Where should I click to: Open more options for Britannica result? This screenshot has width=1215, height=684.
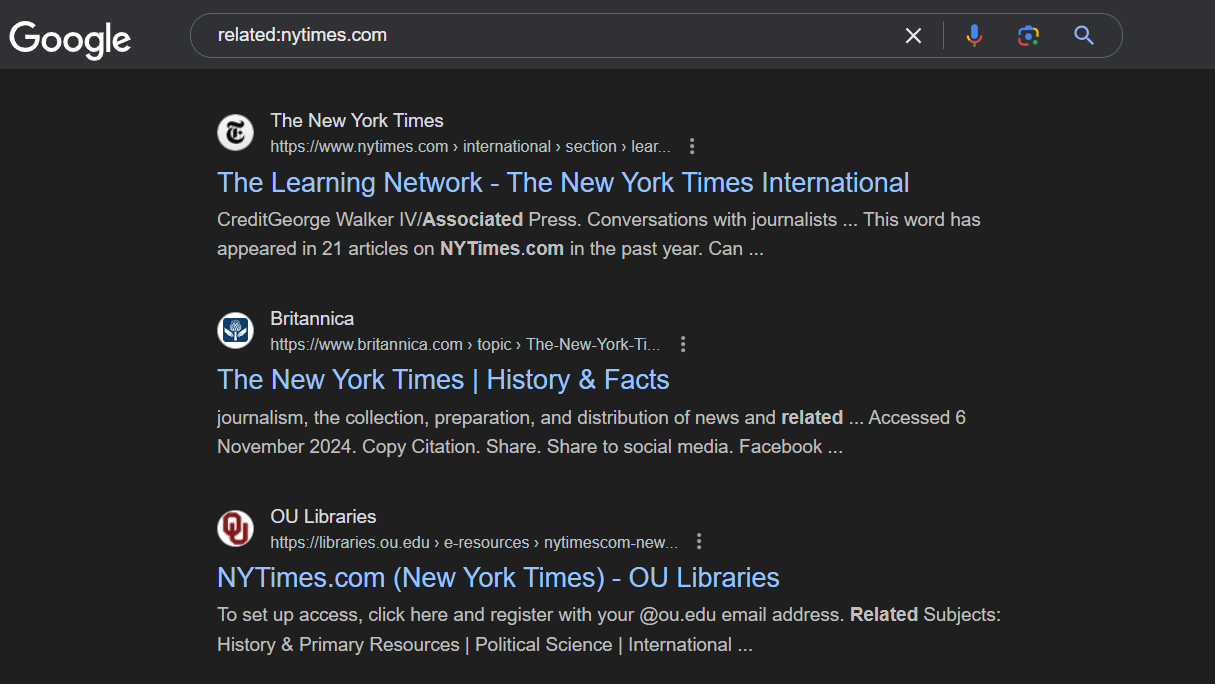[683, 344]
